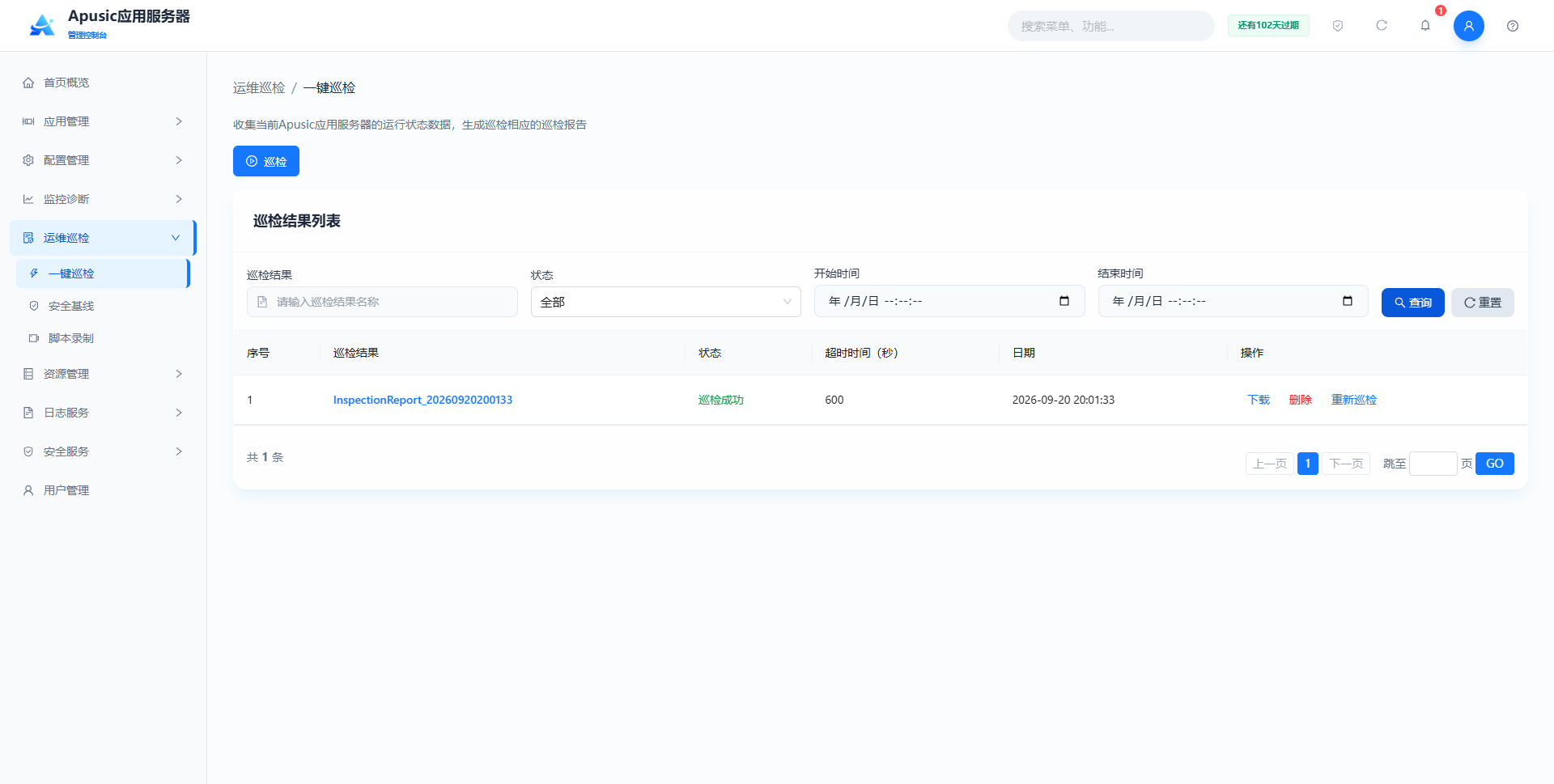Expand the 日志服务 menu
This screenshot has height=784, width=1554.
[104, 413]
